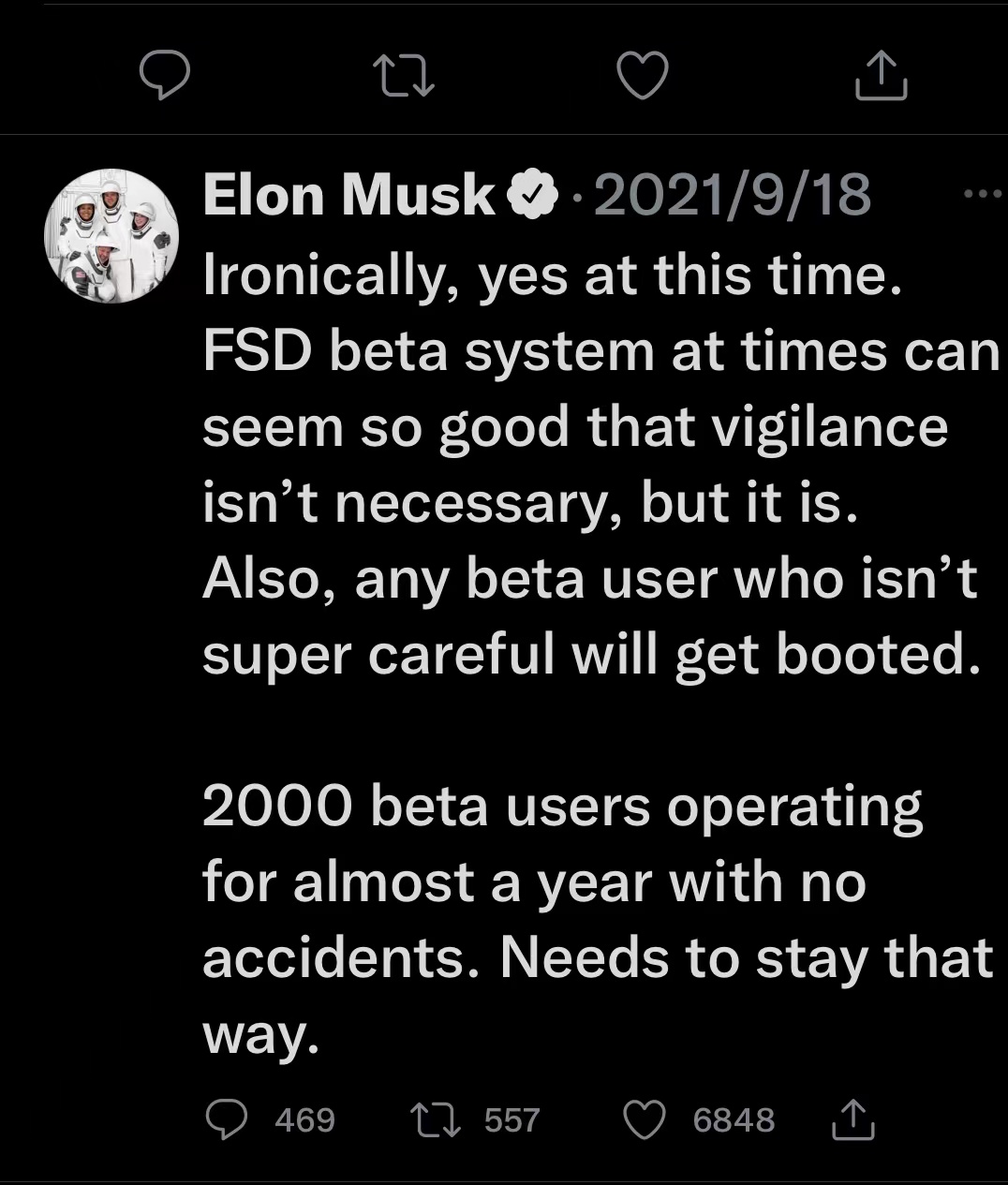Open Elon Musk's profile picture
This screenshot has height=1185, width=1008.
(x=112, y=236)
